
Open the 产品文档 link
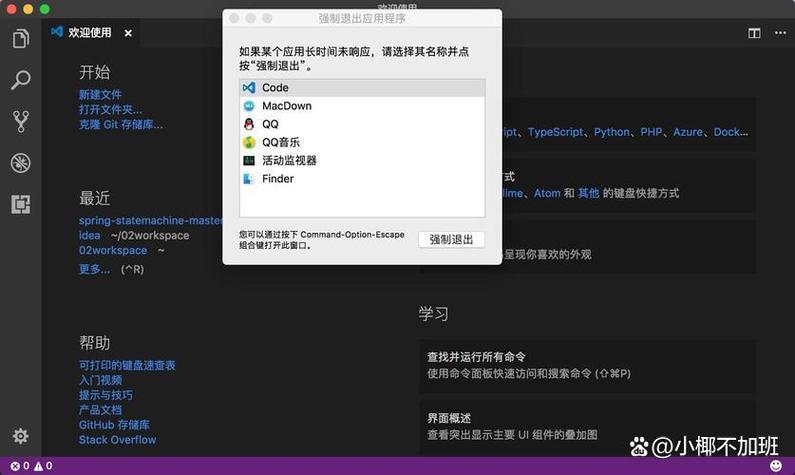pos(100,410)
